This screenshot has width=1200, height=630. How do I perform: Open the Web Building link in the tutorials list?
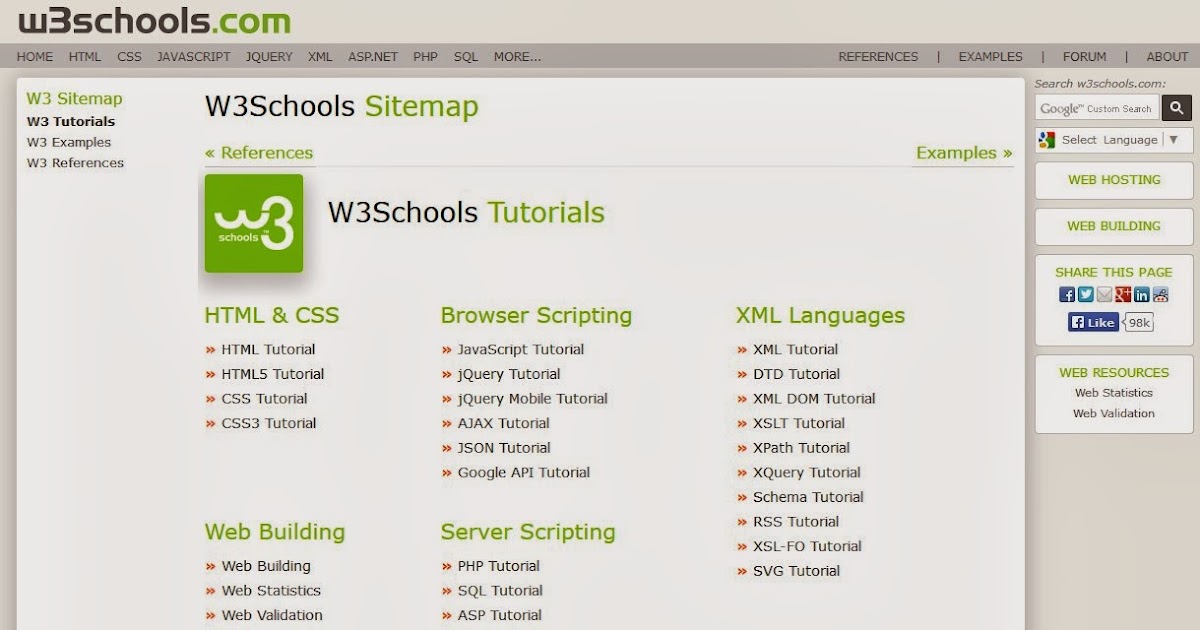tap(266, 566)
